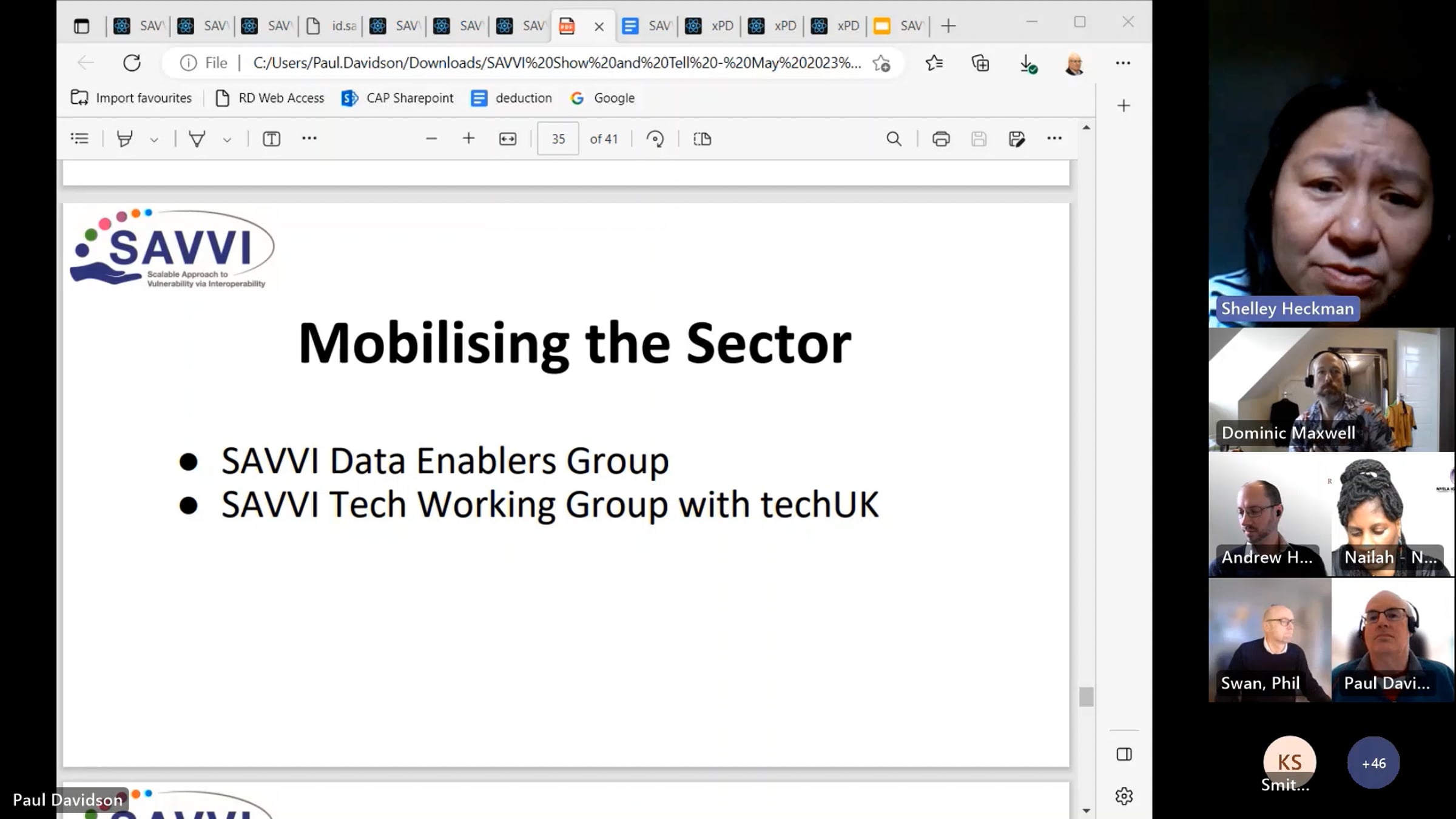The image size is (1456, 819).
Task: Click the PDF vertical scrollbar thumb
Action: coord(1086,697)
